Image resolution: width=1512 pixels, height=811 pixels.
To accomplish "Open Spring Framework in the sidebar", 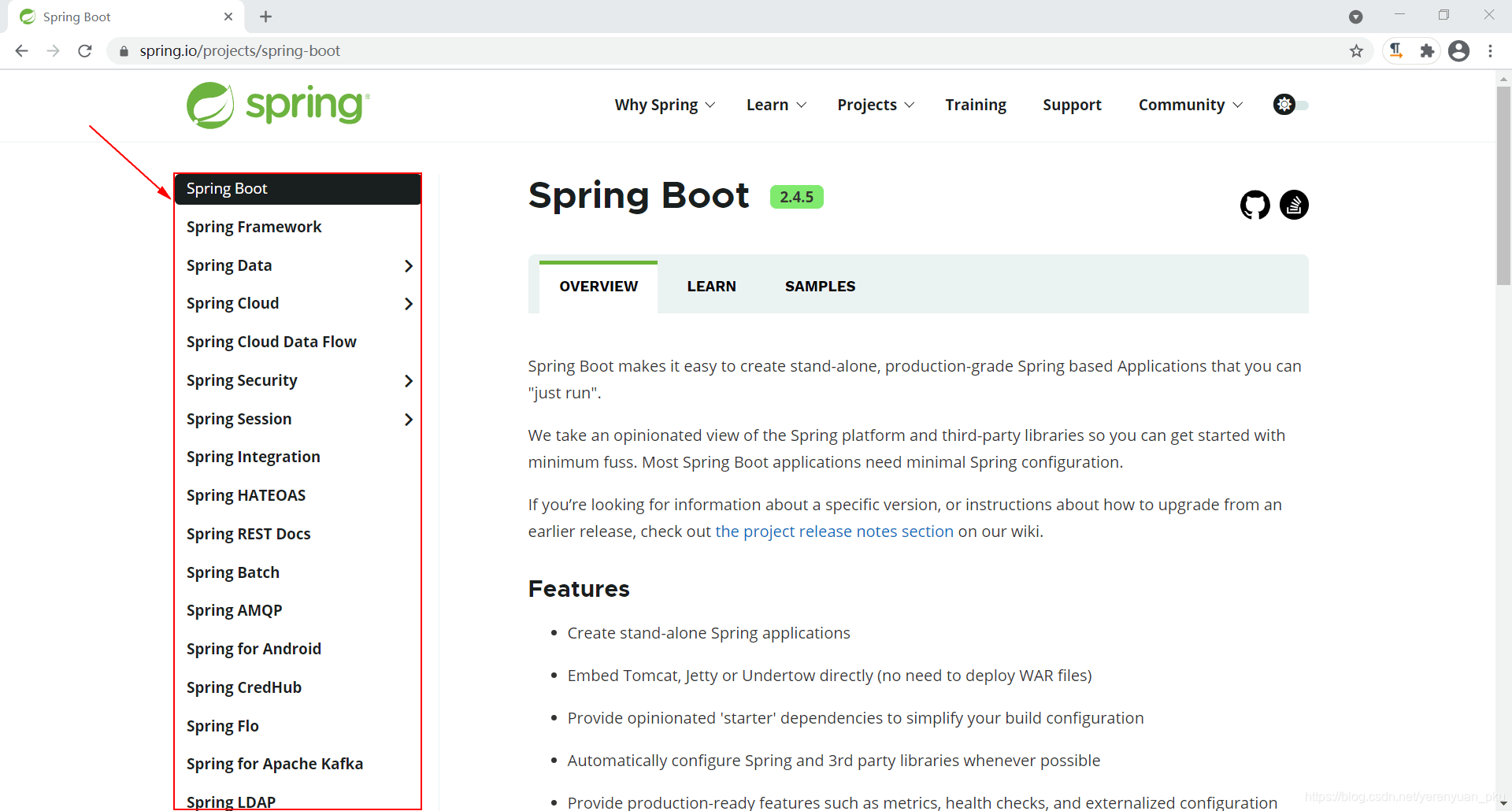I will pyautogui.click(x=254, y=228).
